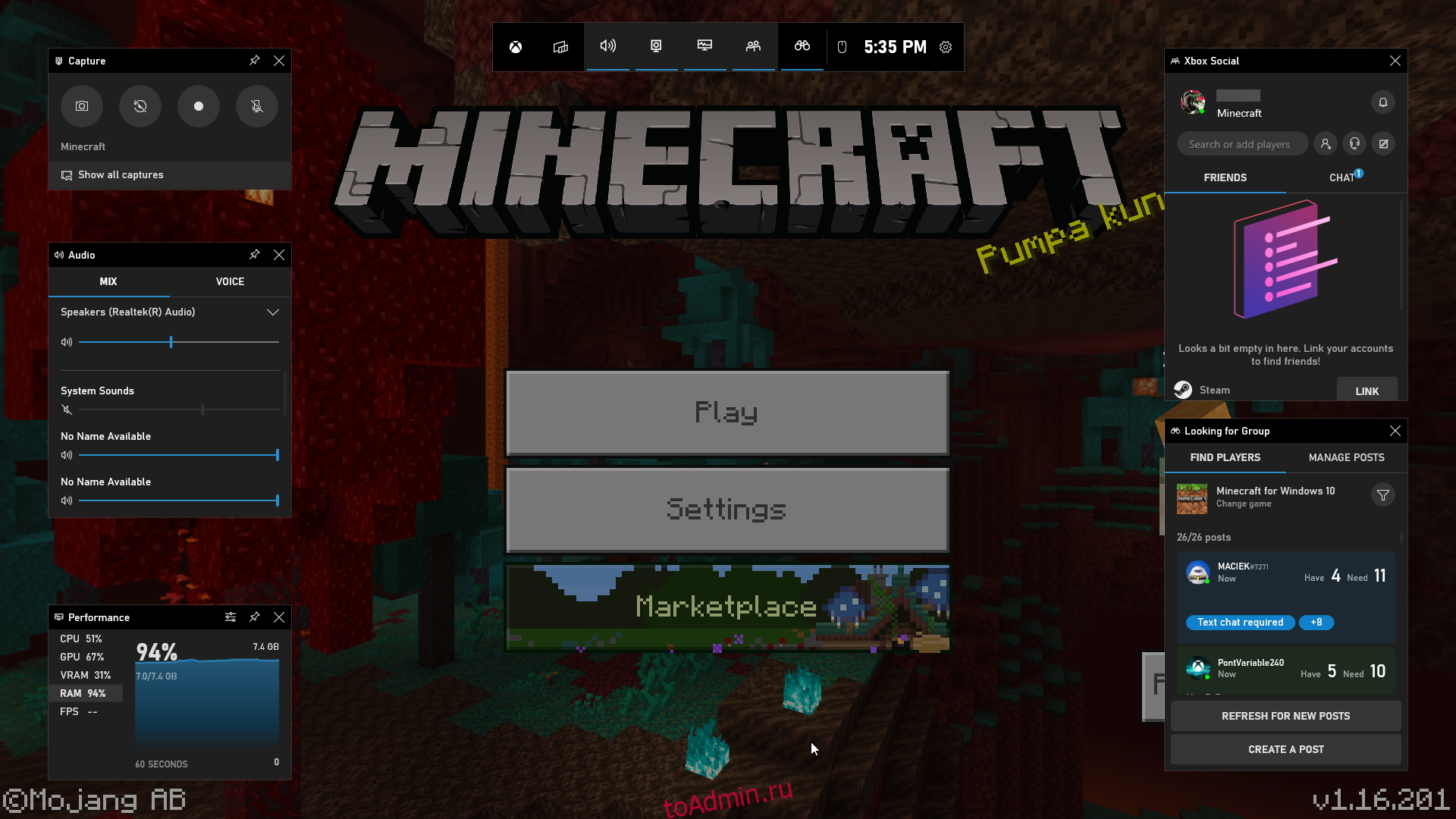Screen dimensions: 1456x819
Task: Click the microphone mute icon
Action: [x=256, y=105]
